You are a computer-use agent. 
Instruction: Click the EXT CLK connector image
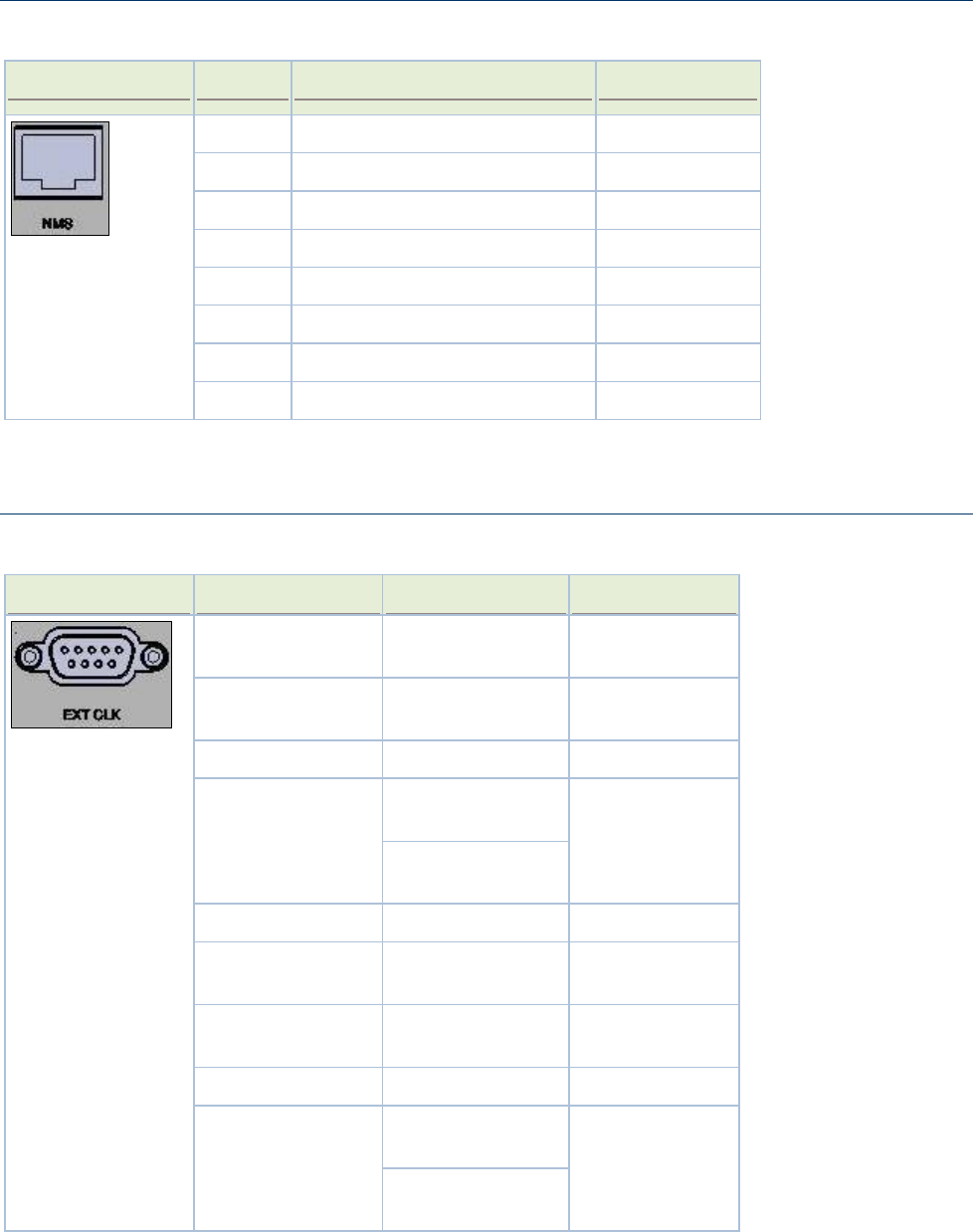pyautogui.click(x=92, y=675)
